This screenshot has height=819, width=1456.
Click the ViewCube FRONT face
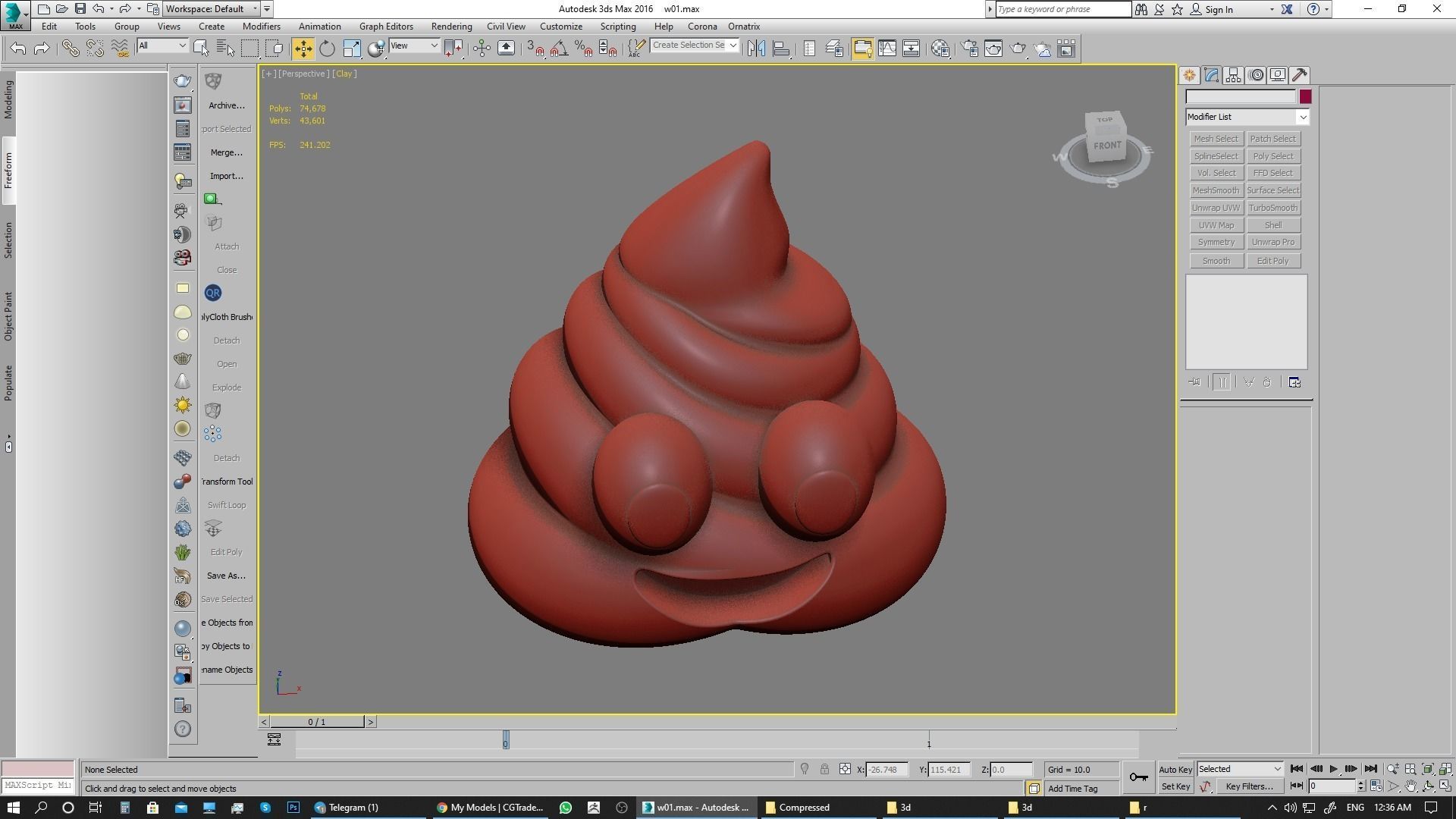pos(1106,145)
